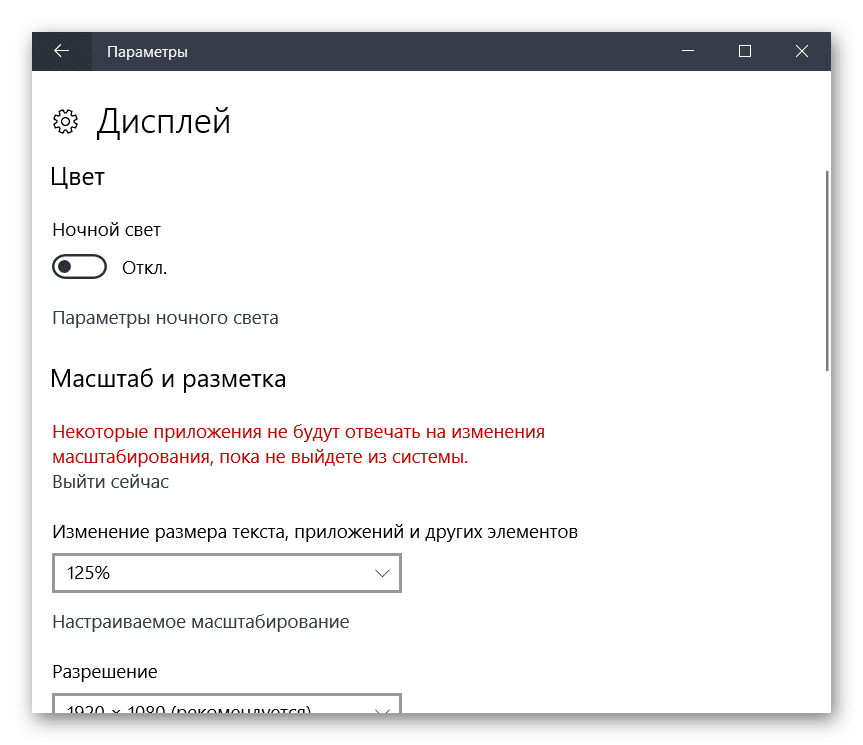Click the Цвет section heading
Screen dimensions: 863x745
click(x=77, y=177)
